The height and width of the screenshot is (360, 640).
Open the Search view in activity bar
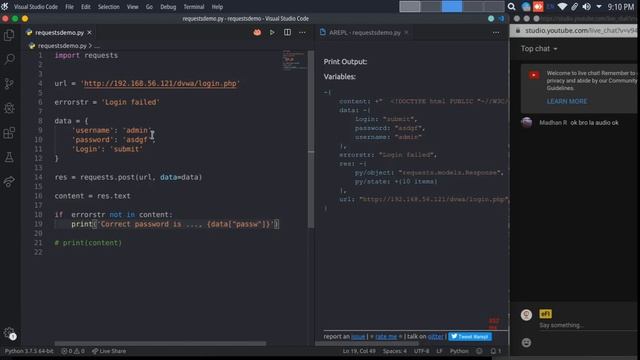(9, 59)
